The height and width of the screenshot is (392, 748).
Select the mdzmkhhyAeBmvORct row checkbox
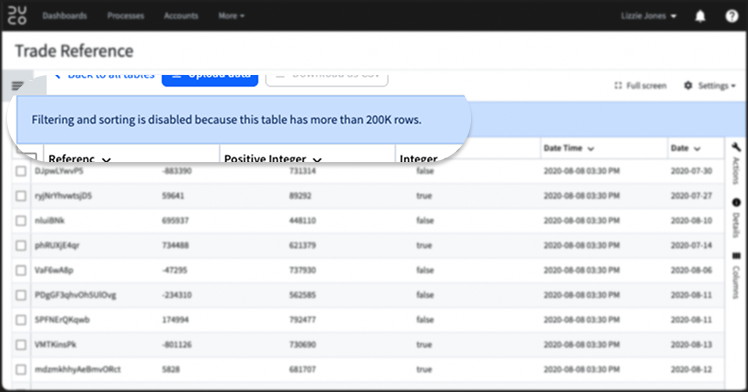click(x=21, y=369)
